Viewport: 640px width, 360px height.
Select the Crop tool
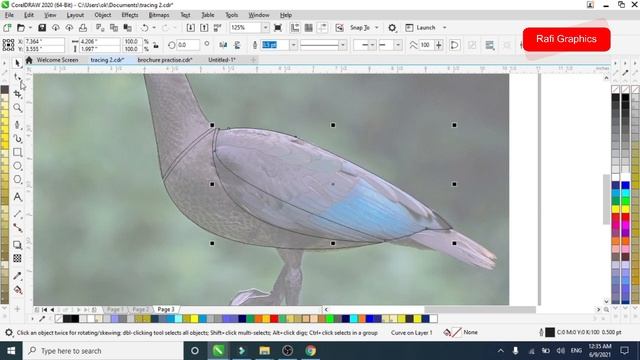(18, 94)
